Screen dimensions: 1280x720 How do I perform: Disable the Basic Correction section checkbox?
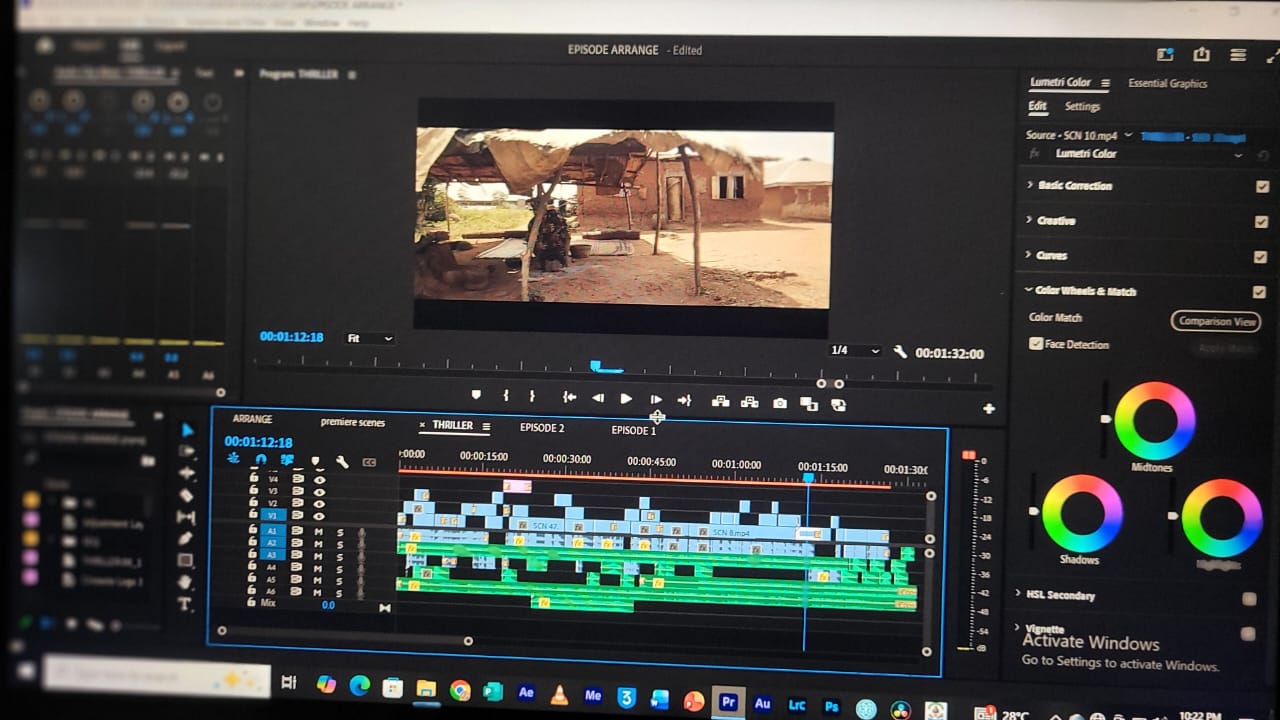1261,186
